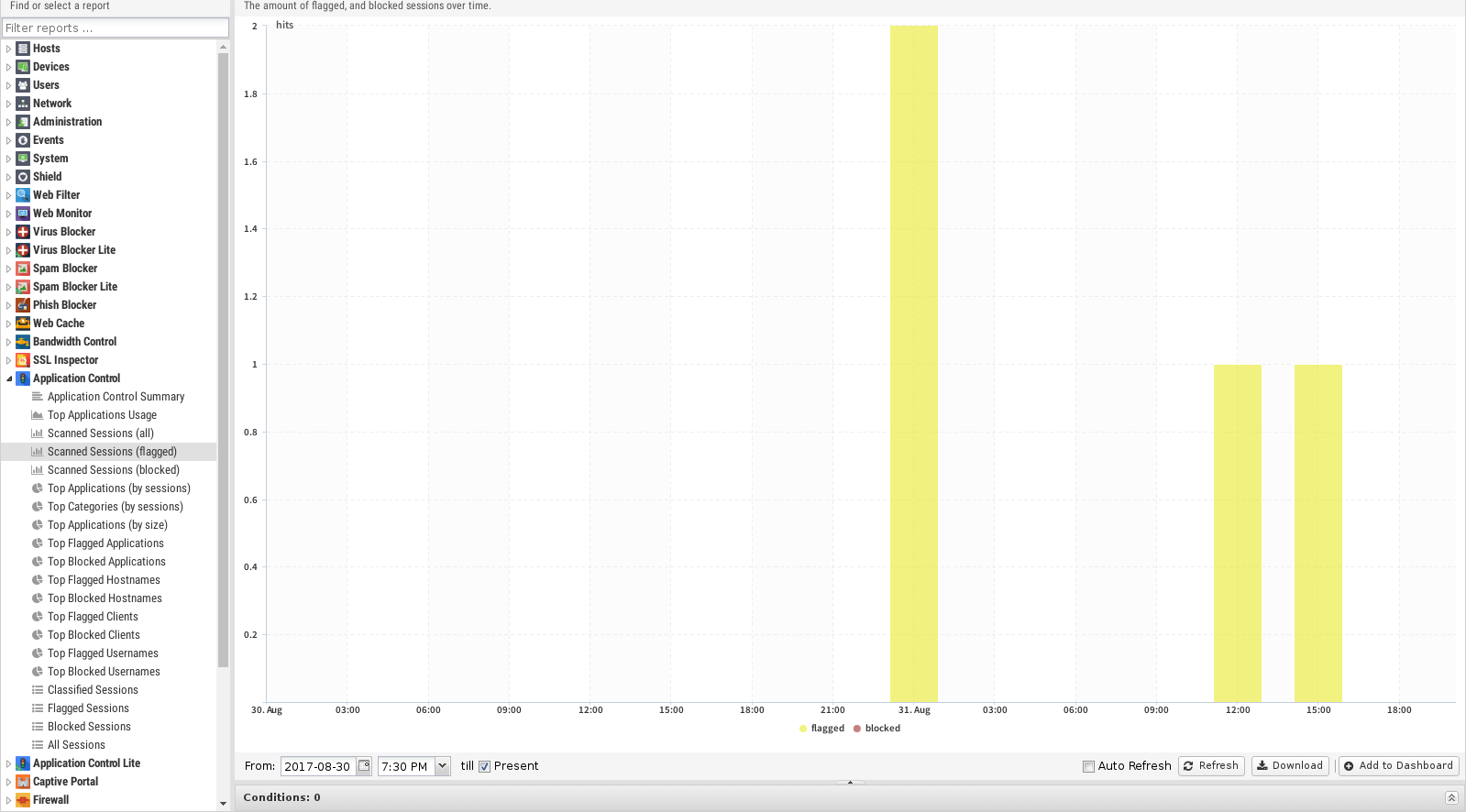This screenshot has width=1466, height=812.
Task: Click the Top Flagged Applications pie icon
Action: [x=38, y=543]
